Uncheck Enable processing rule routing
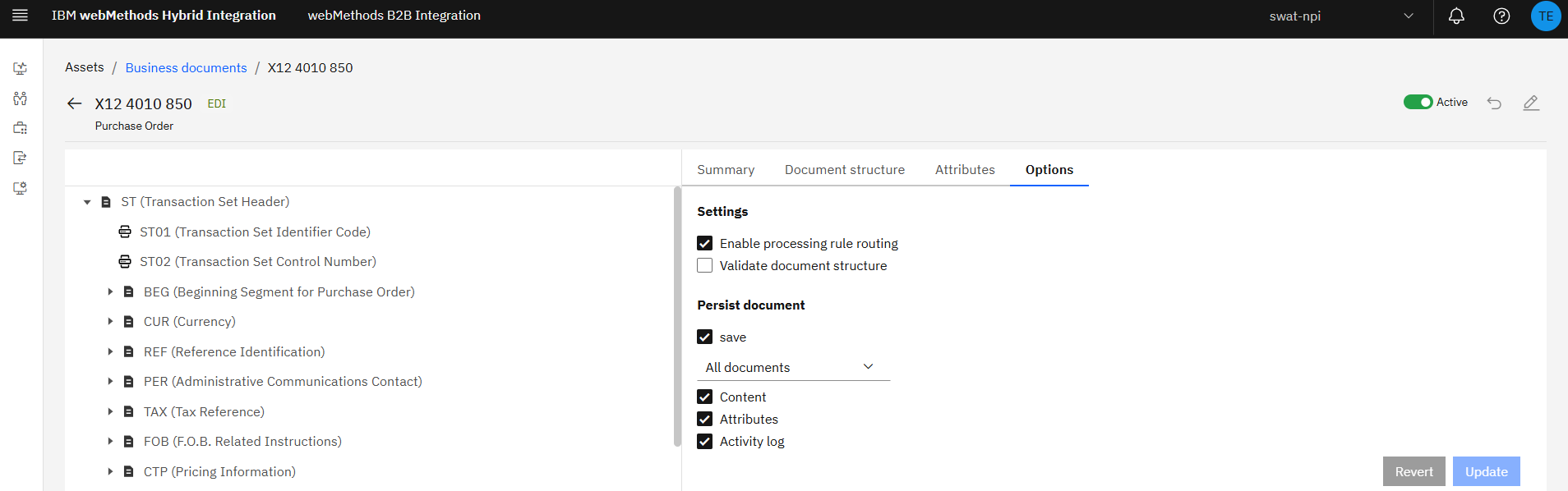The image size is (1568, 491). click(x=705, y=243)
